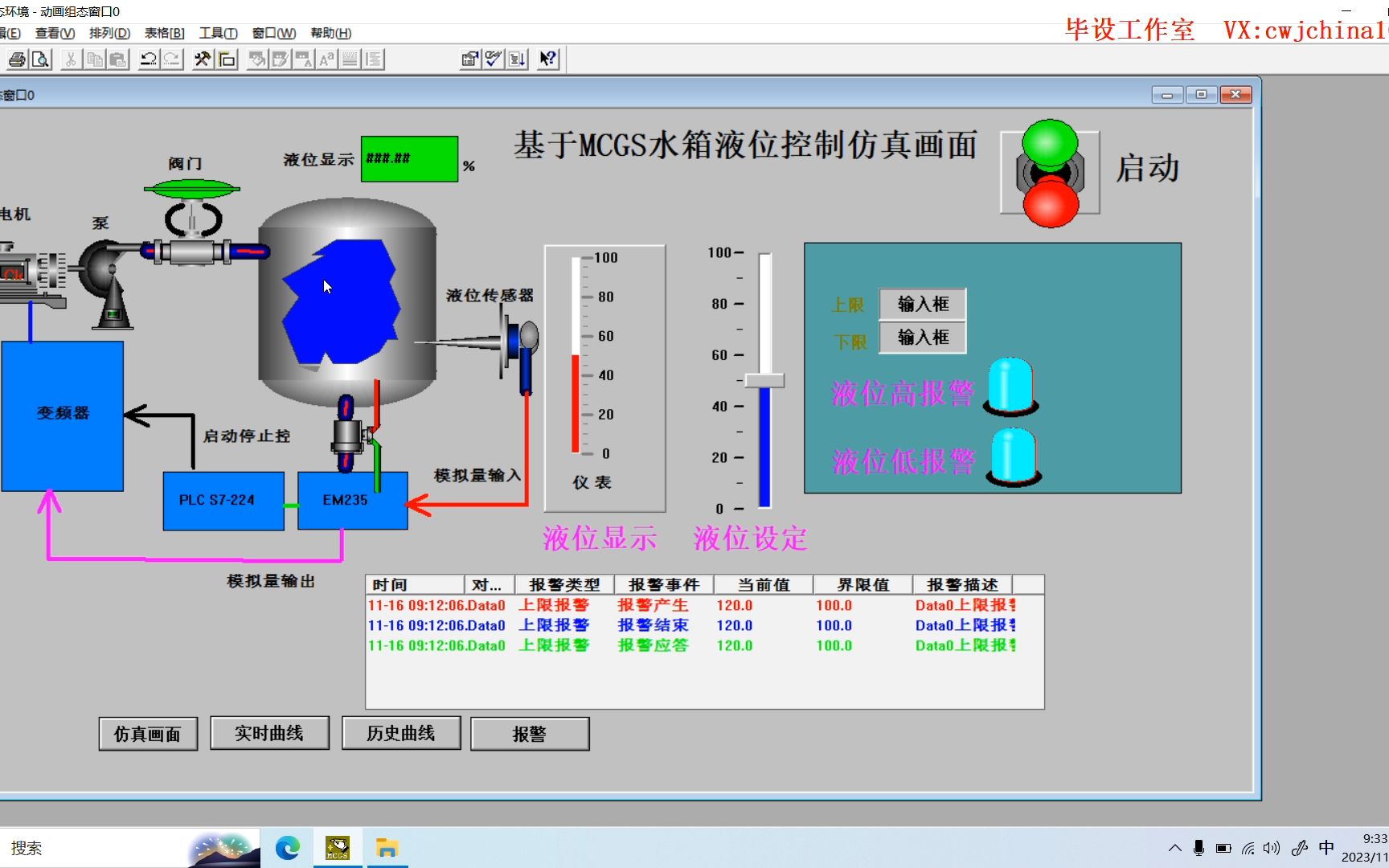Open the 窗口(W) menu
1389x868 pixels.
(274, 33)
